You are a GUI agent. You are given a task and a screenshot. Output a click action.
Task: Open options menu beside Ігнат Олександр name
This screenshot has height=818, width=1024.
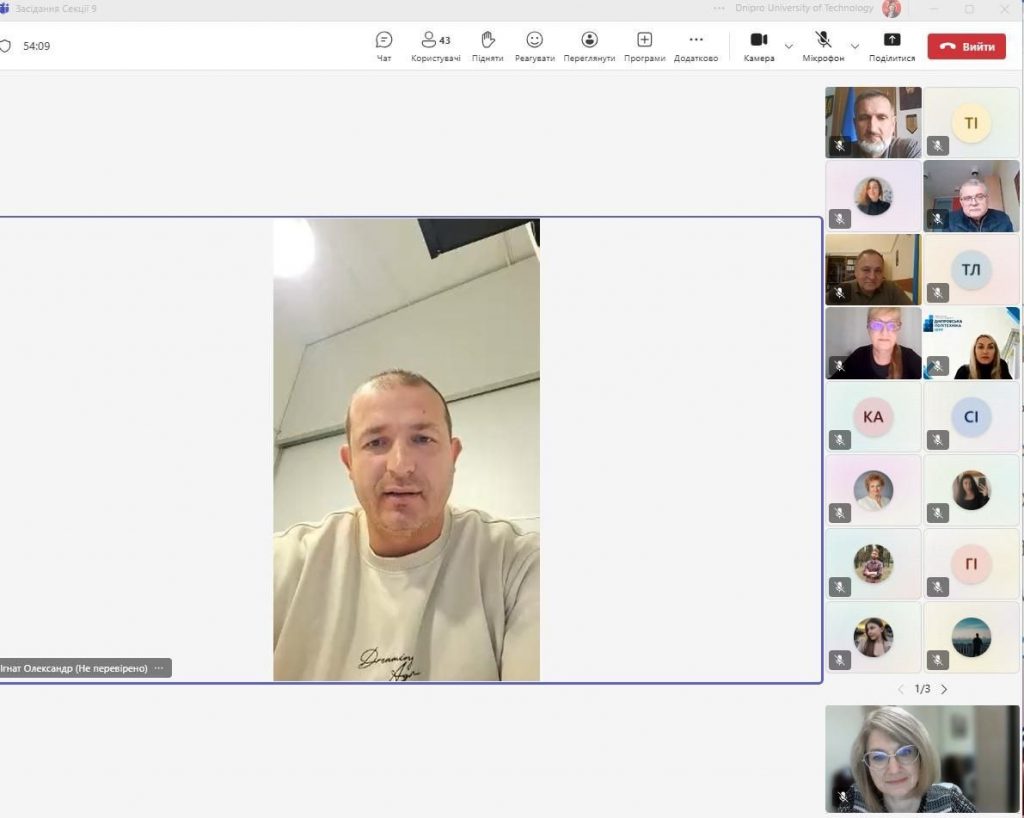tap(159, 668)
